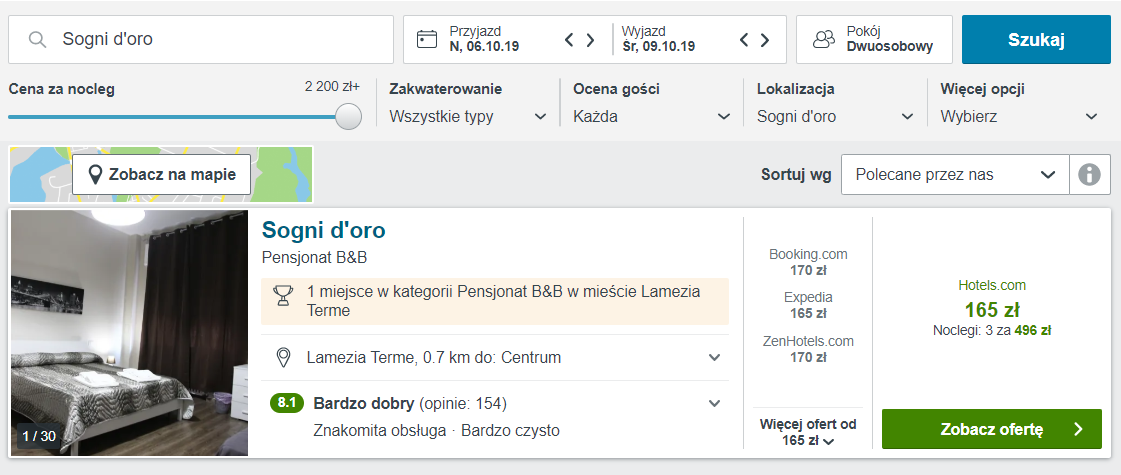1121x475 pixels.
Task: Click the price per night slider handle
Action: [x=348, y=116]
